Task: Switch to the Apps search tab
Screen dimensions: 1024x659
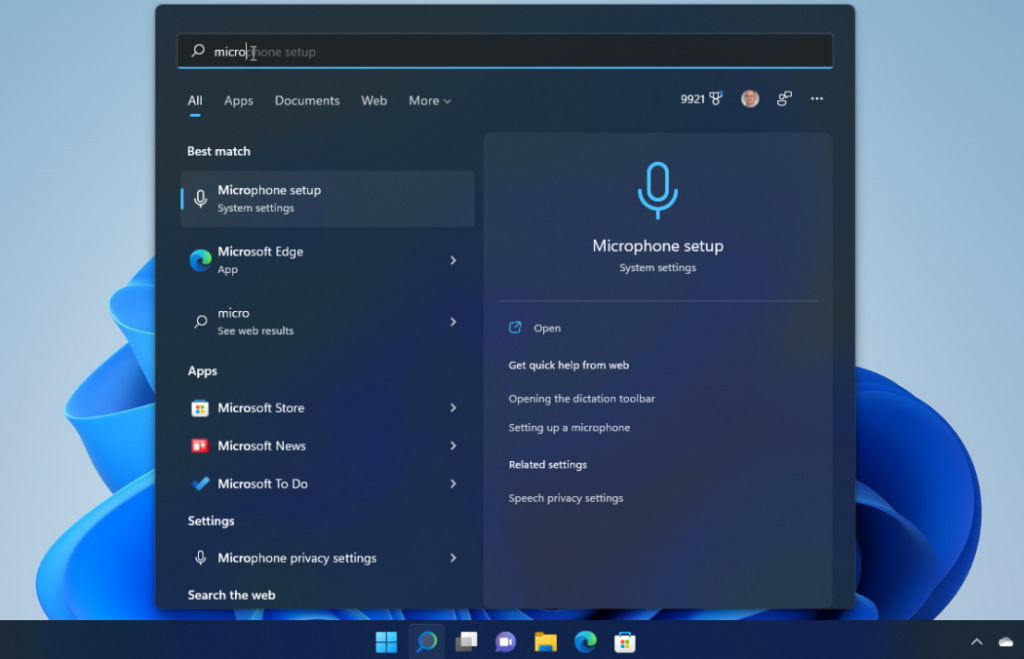Action: tap(238, 101)
